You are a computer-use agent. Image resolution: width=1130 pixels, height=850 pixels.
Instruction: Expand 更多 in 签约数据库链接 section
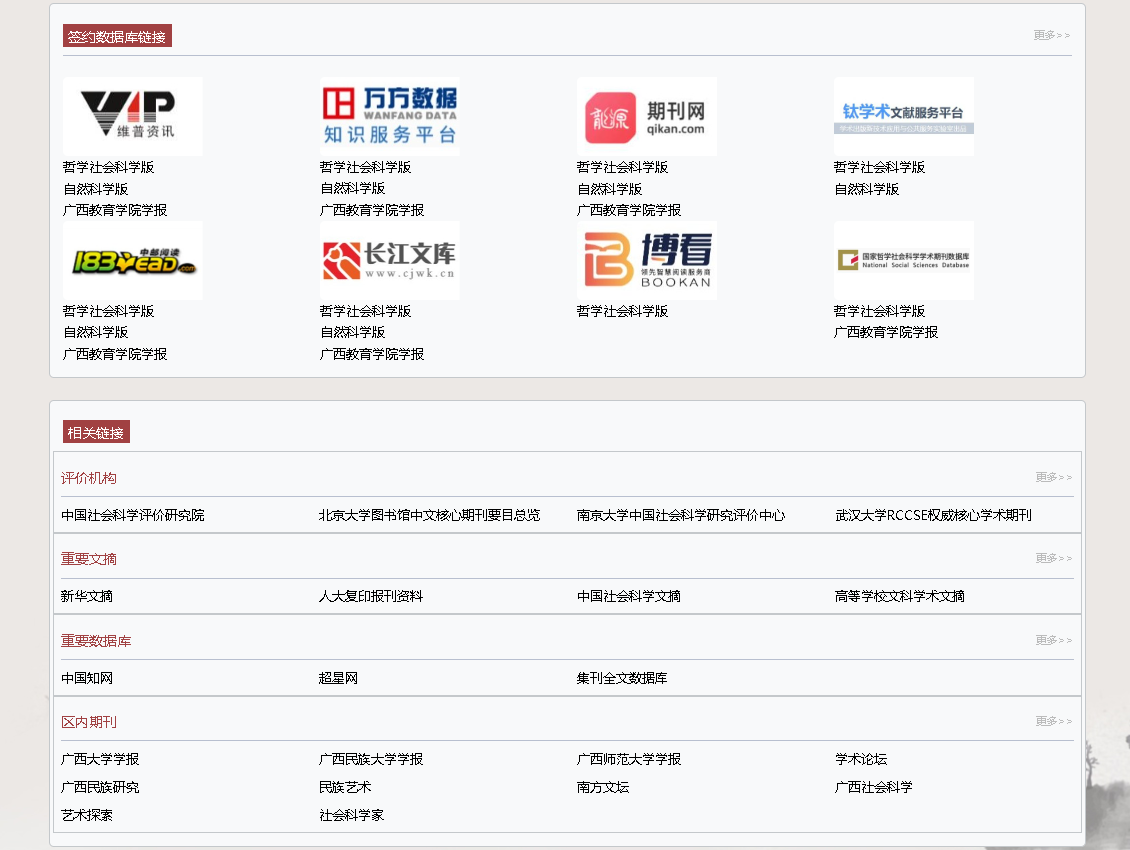click(x=1051, y=35)
